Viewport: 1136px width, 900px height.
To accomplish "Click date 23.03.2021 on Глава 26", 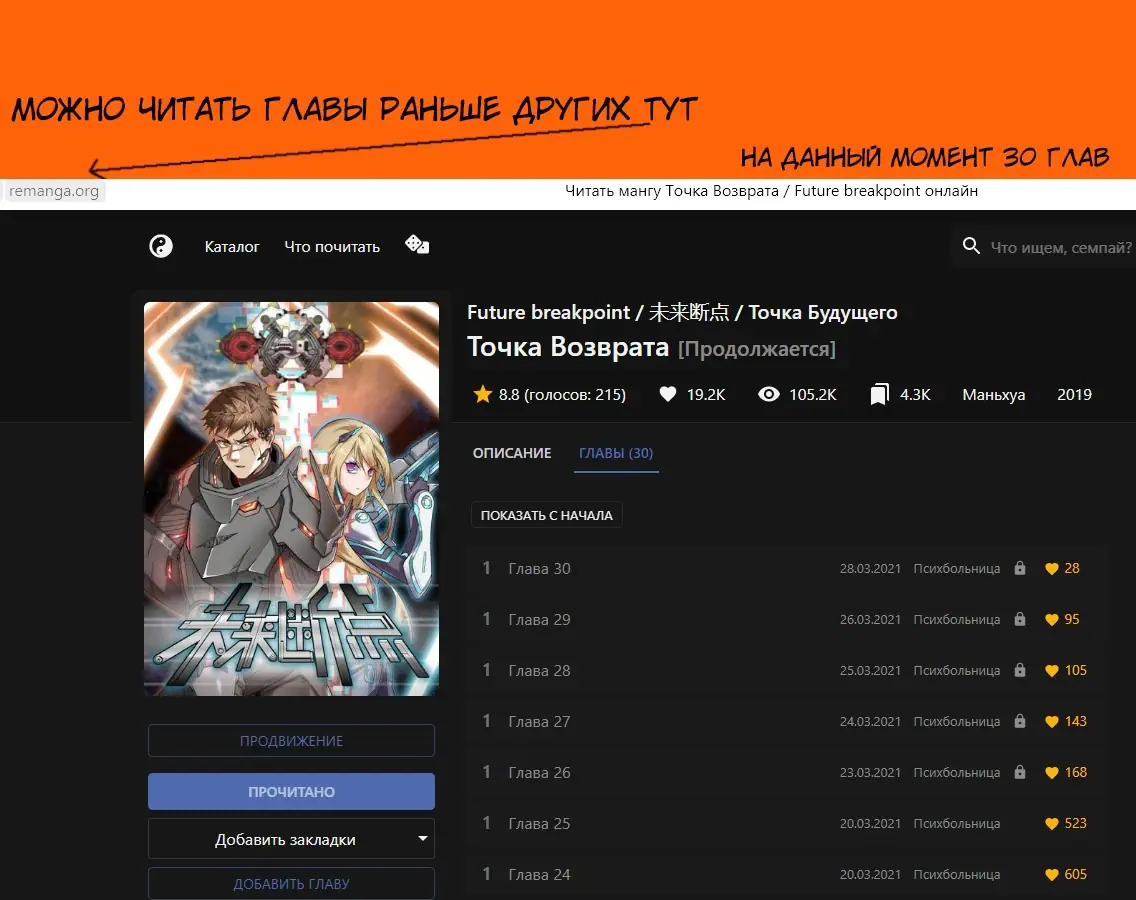I will click(870, 773).
